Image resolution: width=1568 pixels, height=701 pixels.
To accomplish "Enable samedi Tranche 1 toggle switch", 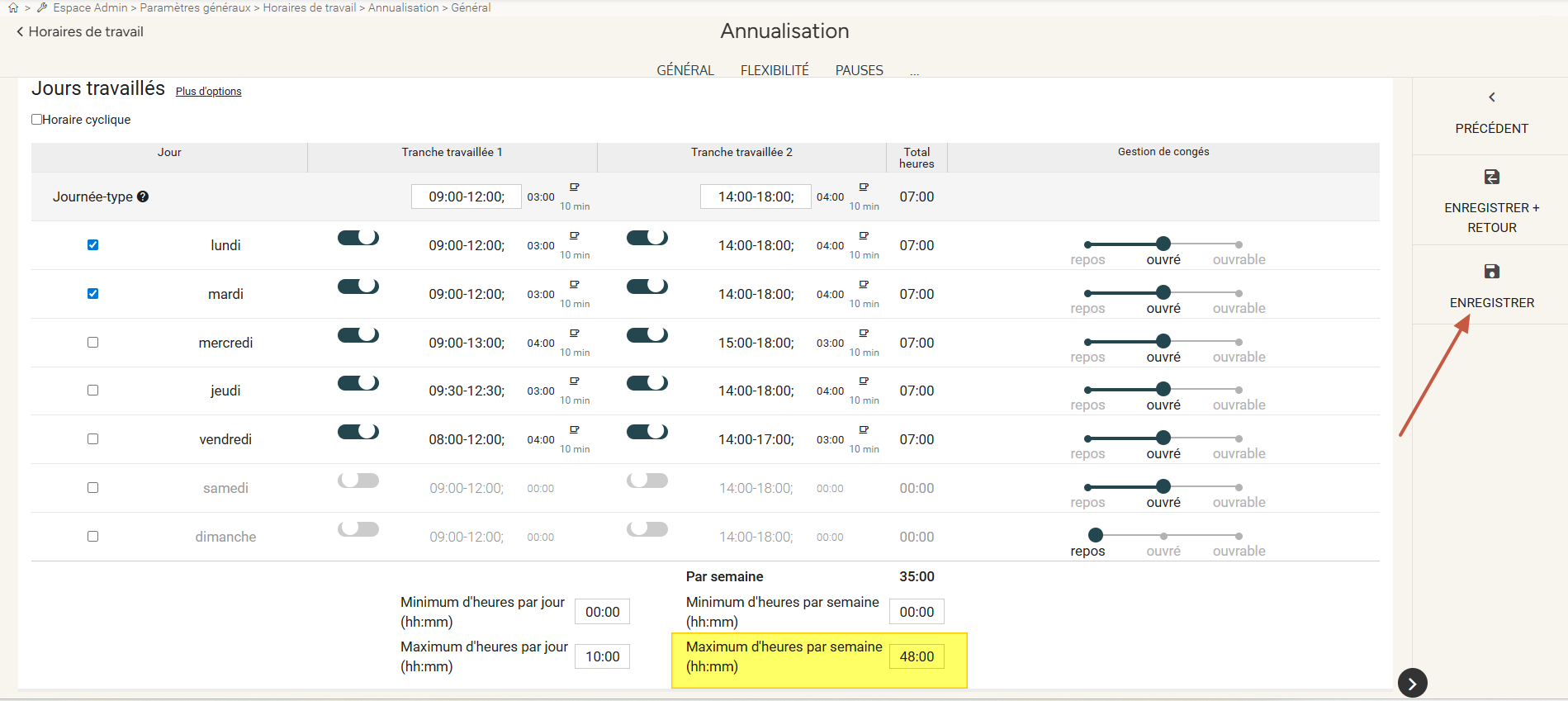I will (358, 481).
